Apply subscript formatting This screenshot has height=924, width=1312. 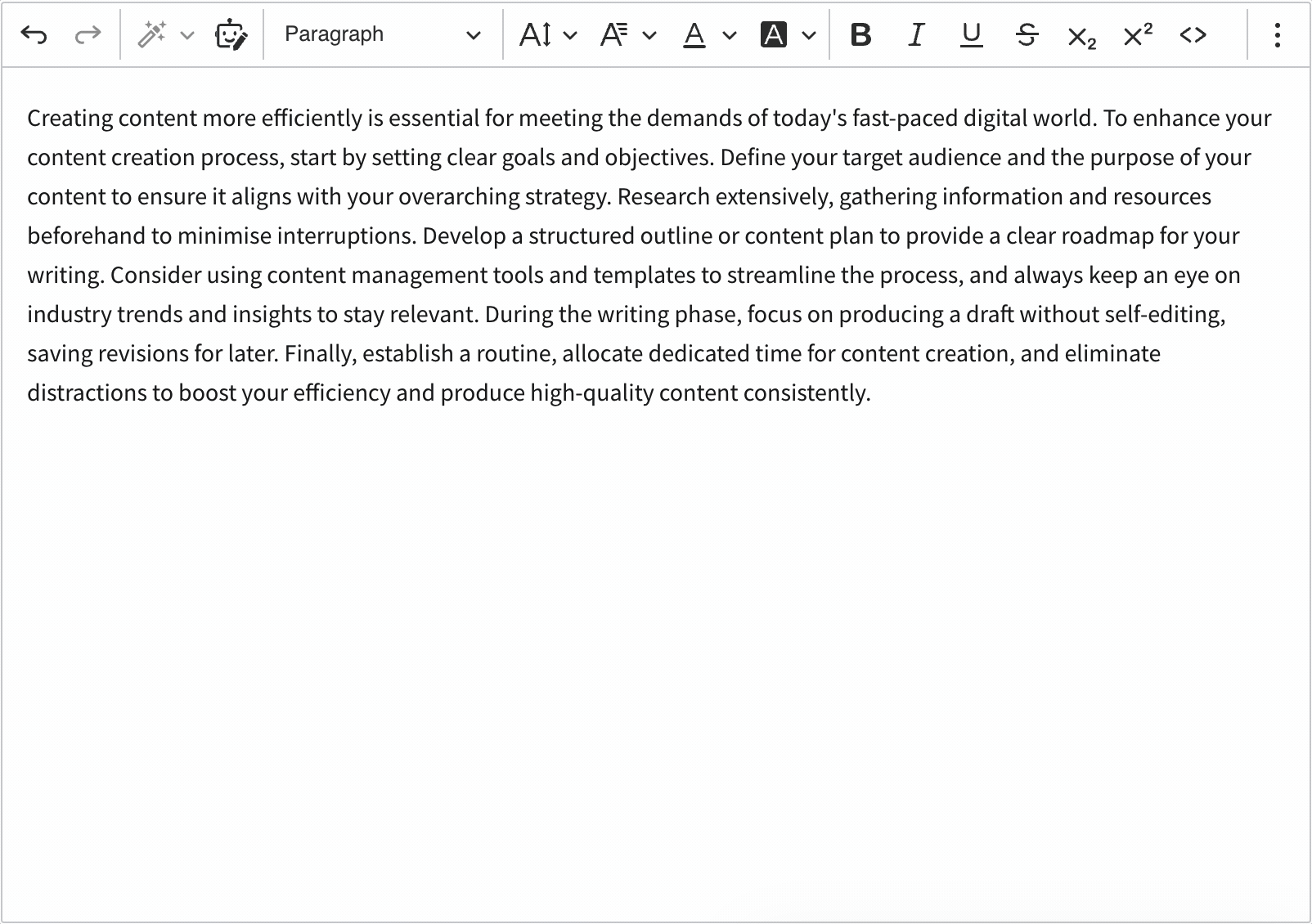point(1081,36)
